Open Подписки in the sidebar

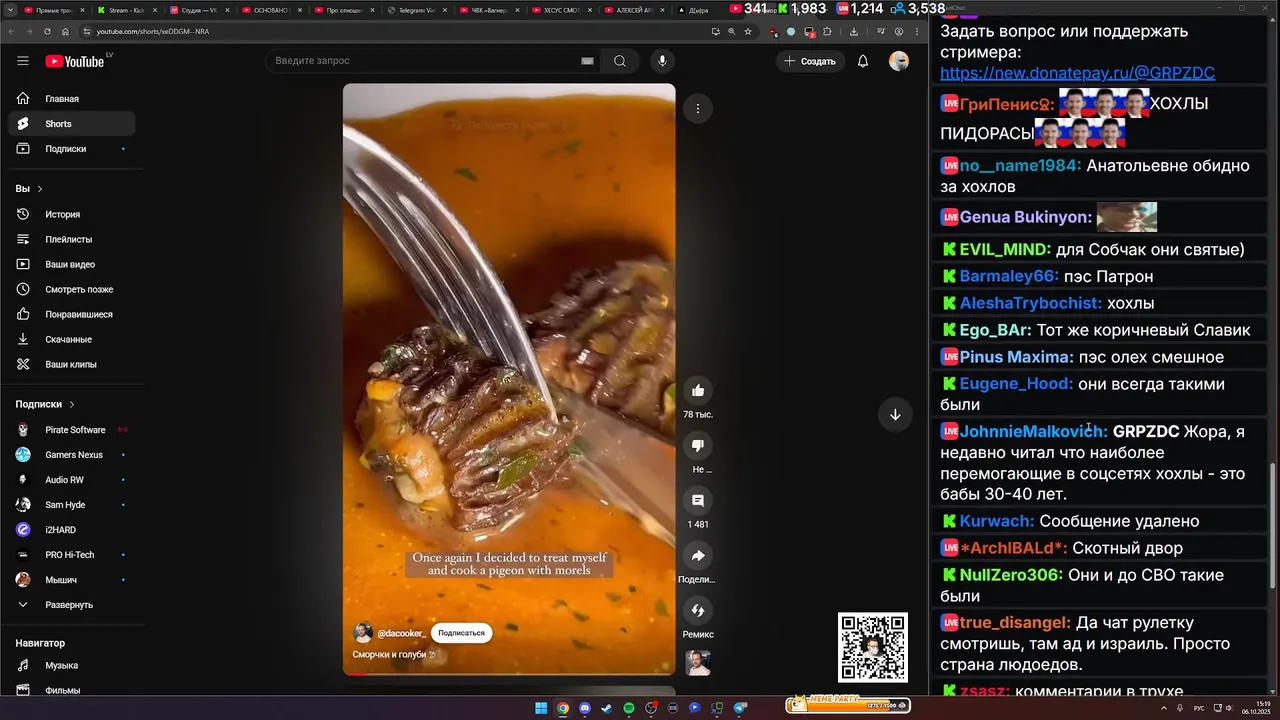[x=71, y=149]
